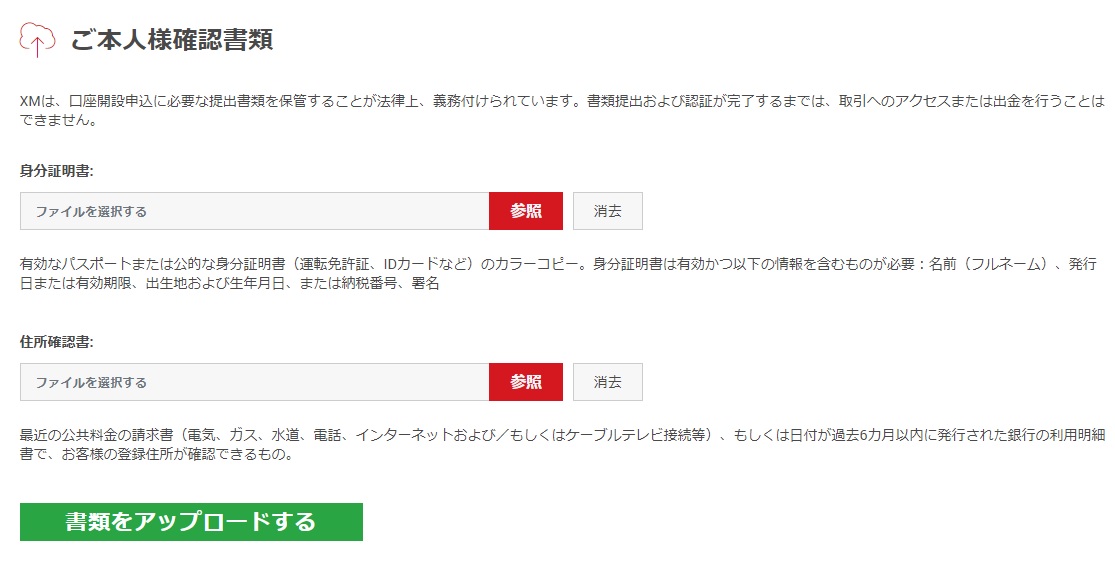Select the ご本人様確認書類 heading text
Image resolution: width=1115 pixels, height=565 pixels.
click(171, 40)
